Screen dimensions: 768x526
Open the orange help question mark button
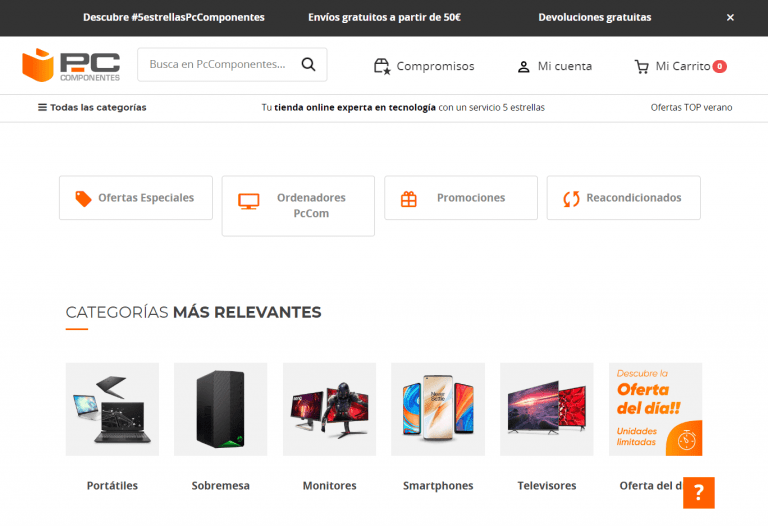[x=699, y=493]
